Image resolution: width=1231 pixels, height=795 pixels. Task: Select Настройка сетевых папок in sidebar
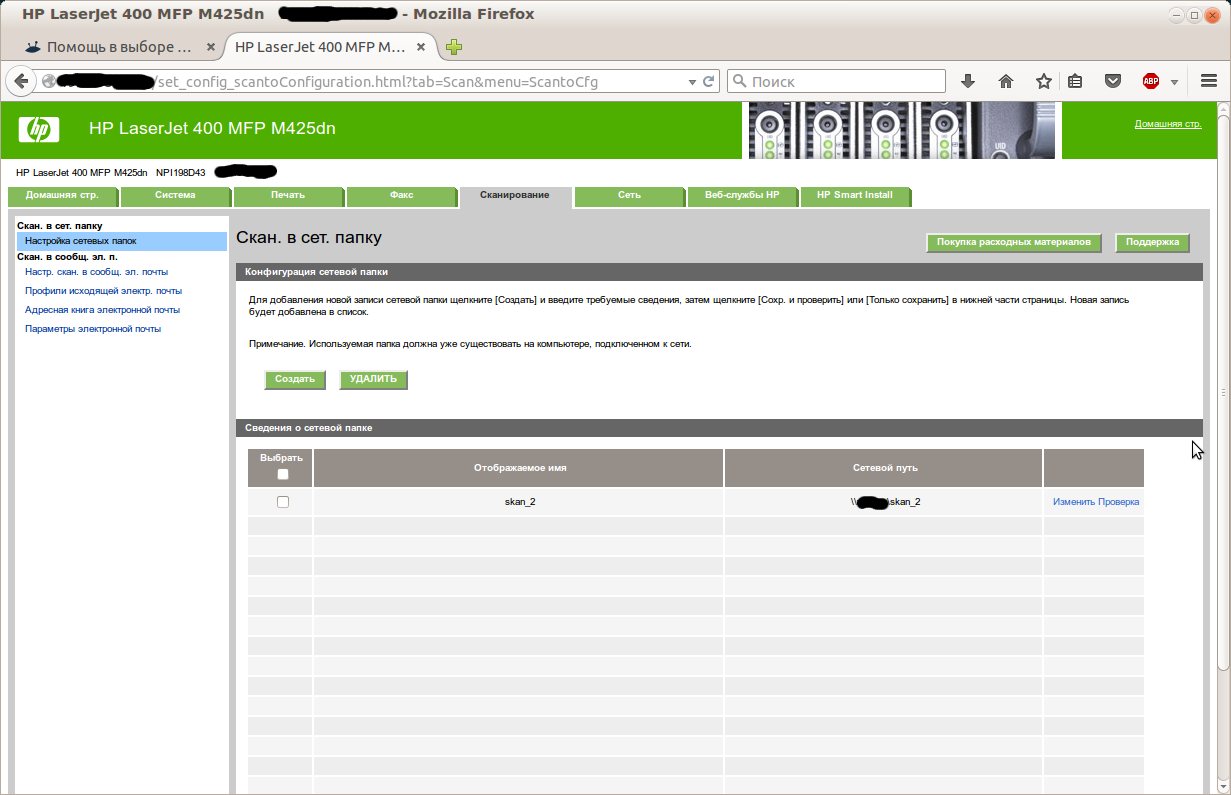[122, 241]
